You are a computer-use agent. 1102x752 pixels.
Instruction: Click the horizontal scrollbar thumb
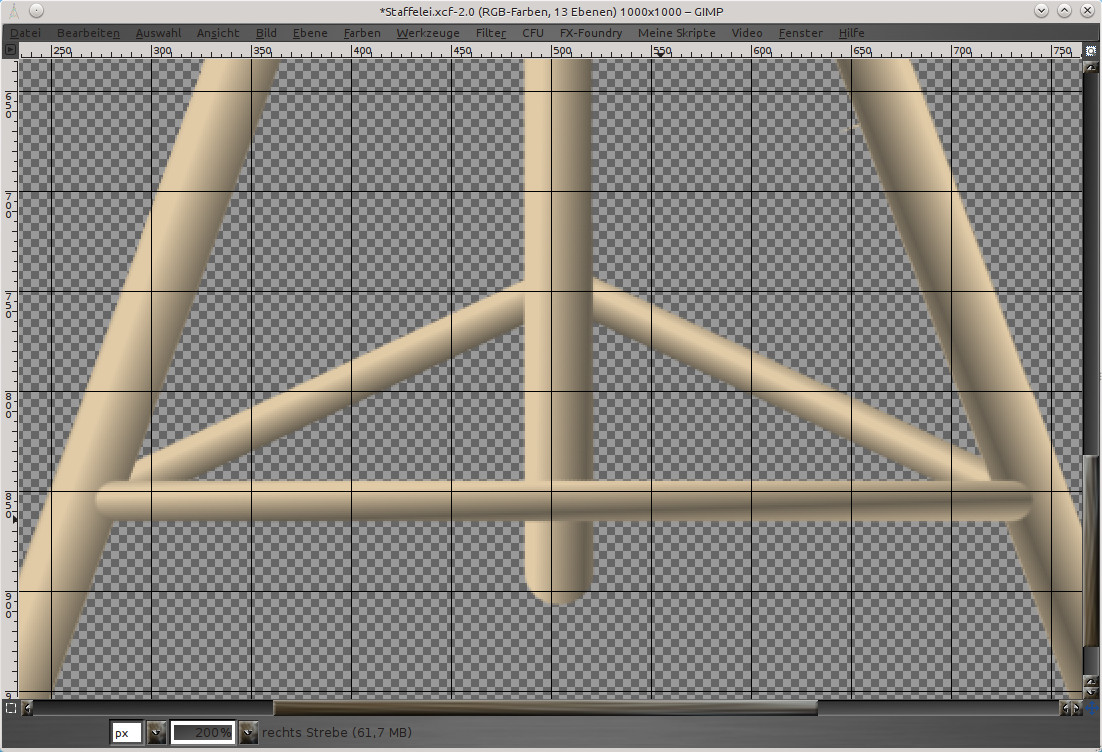[545, 708]
